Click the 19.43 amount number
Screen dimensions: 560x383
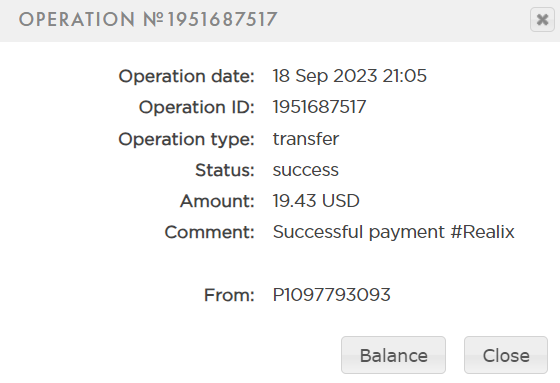pos(295,201)
